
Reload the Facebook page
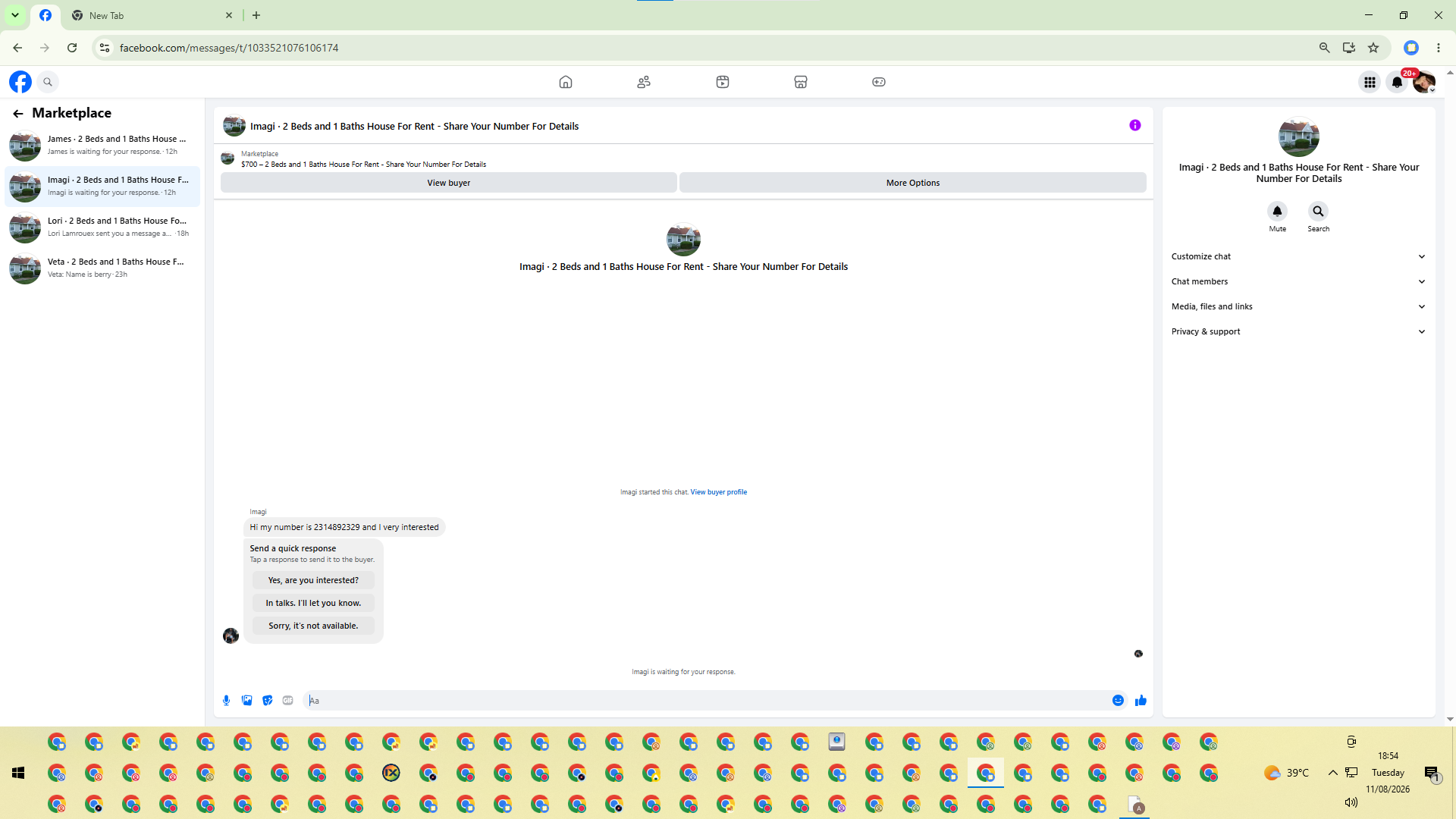[72, 48]
